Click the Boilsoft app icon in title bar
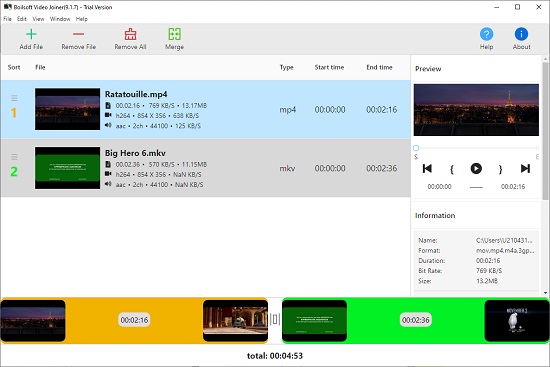The height and width of the screenshot is (367, 550). 7,7
